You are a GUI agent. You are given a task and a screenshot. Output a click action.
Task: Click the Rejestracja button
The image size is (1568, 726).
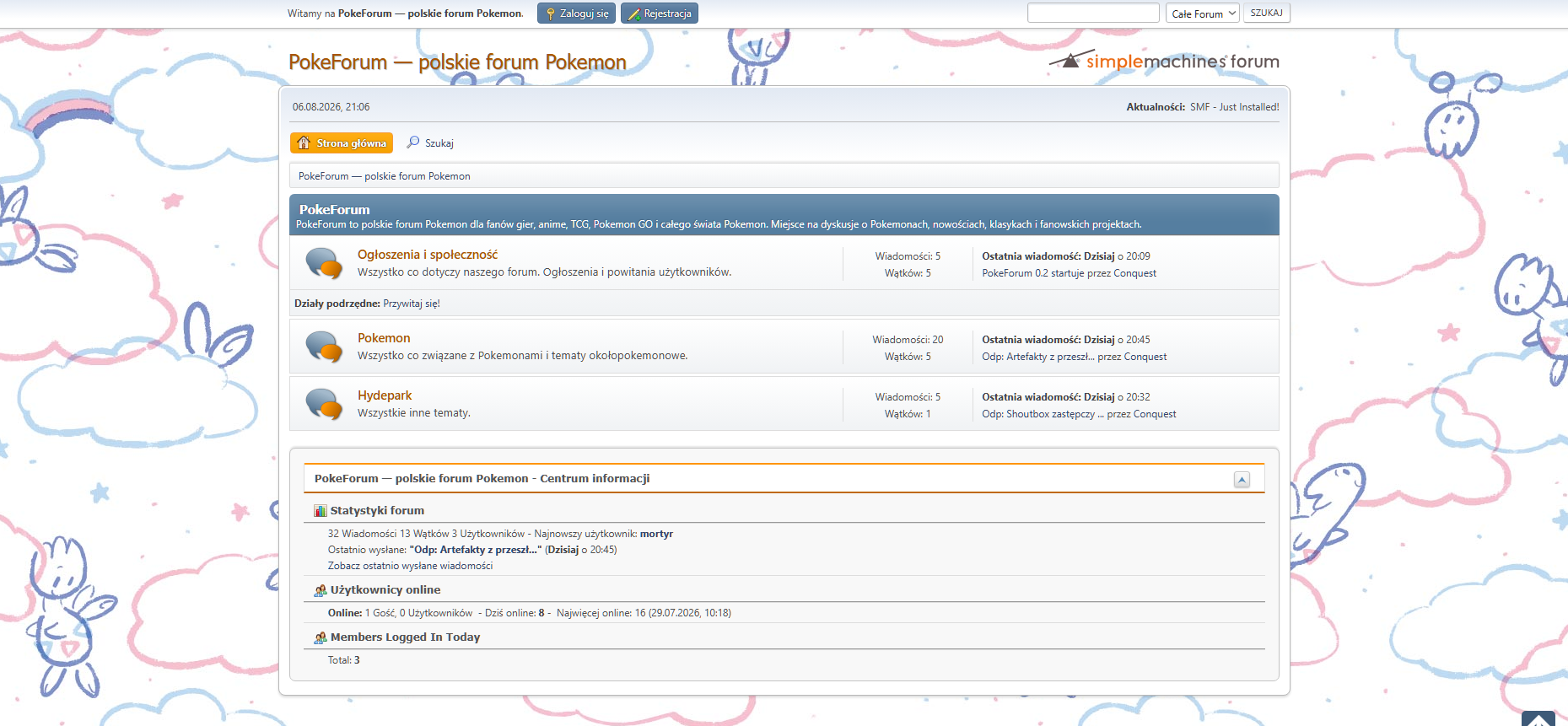coord(660,13)
